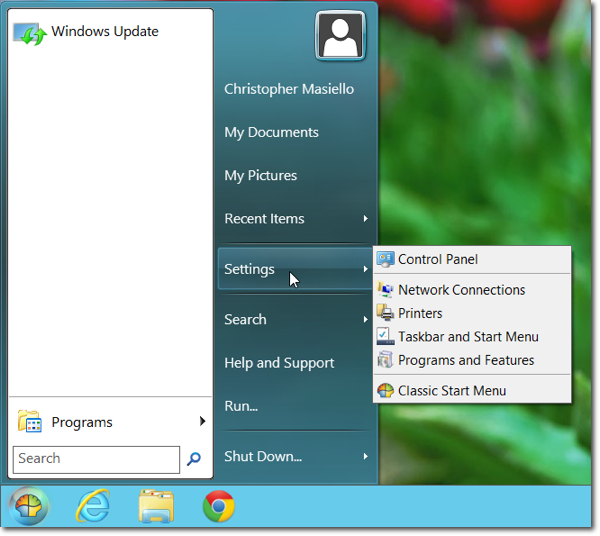Viewport: 600px width, 536px height.
Task: Expand Recent Items submenu arrow
Action: pyautogui.click(x=366, y=218)
